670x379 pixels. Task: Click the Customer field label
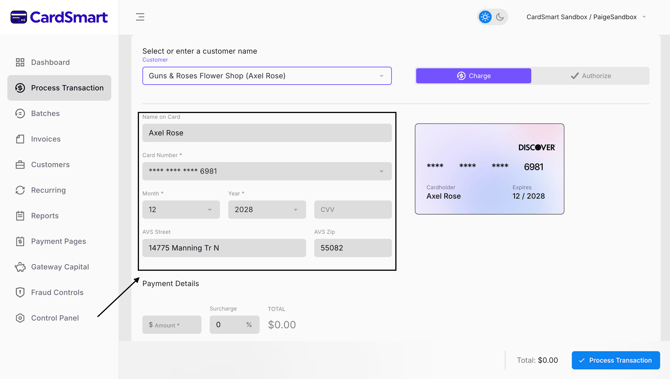pyautogui.click(x=155, y=60)
